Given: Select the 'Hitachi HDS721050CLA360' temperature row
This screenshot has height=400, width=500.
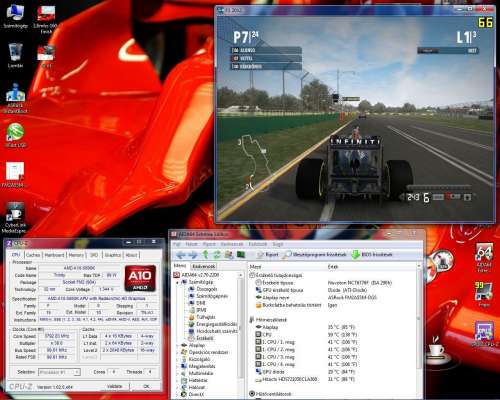Looking at the screenshot, I should click(x=333, y=379).
